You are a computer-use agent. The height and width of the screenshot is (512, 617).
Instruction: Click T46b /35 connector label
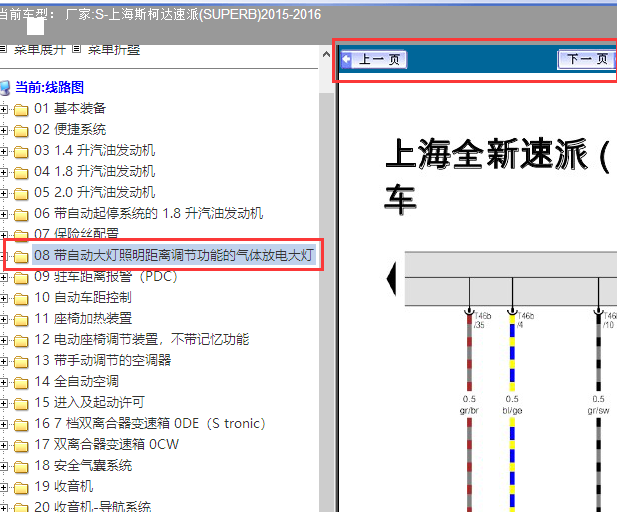click(x=482, y=320)
